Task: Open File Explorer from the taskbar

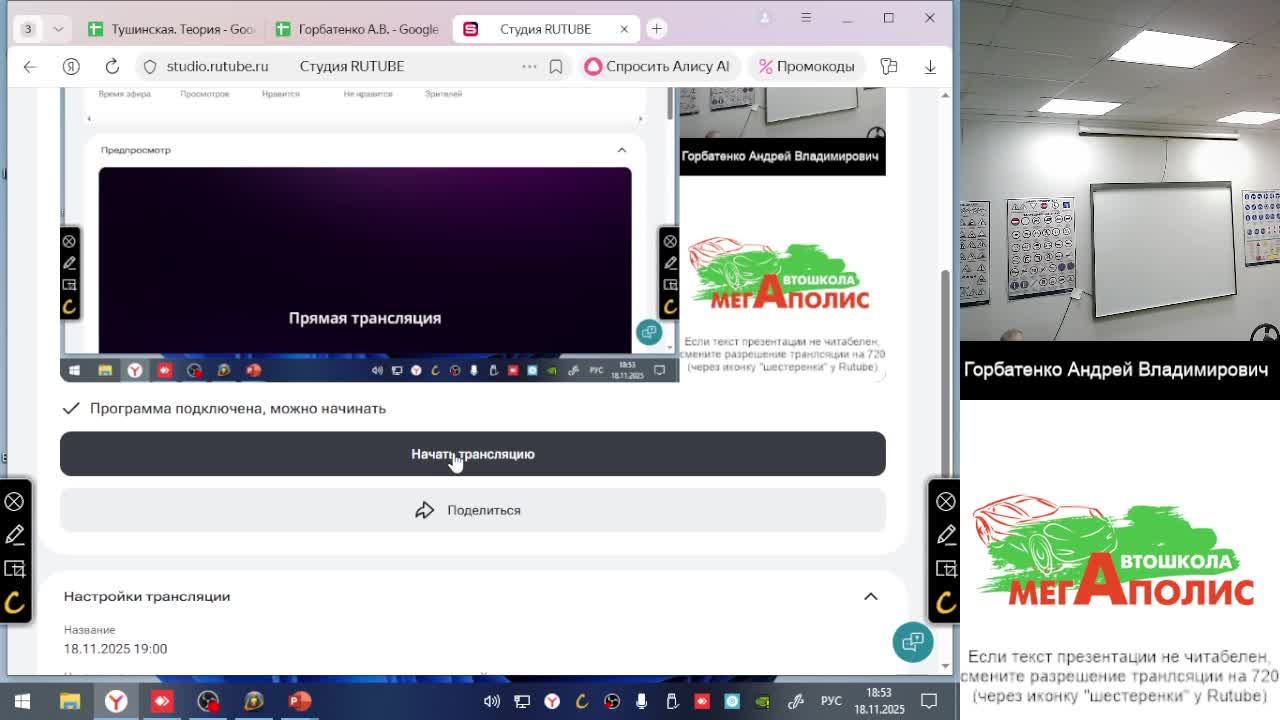Action: pos(69,701)
